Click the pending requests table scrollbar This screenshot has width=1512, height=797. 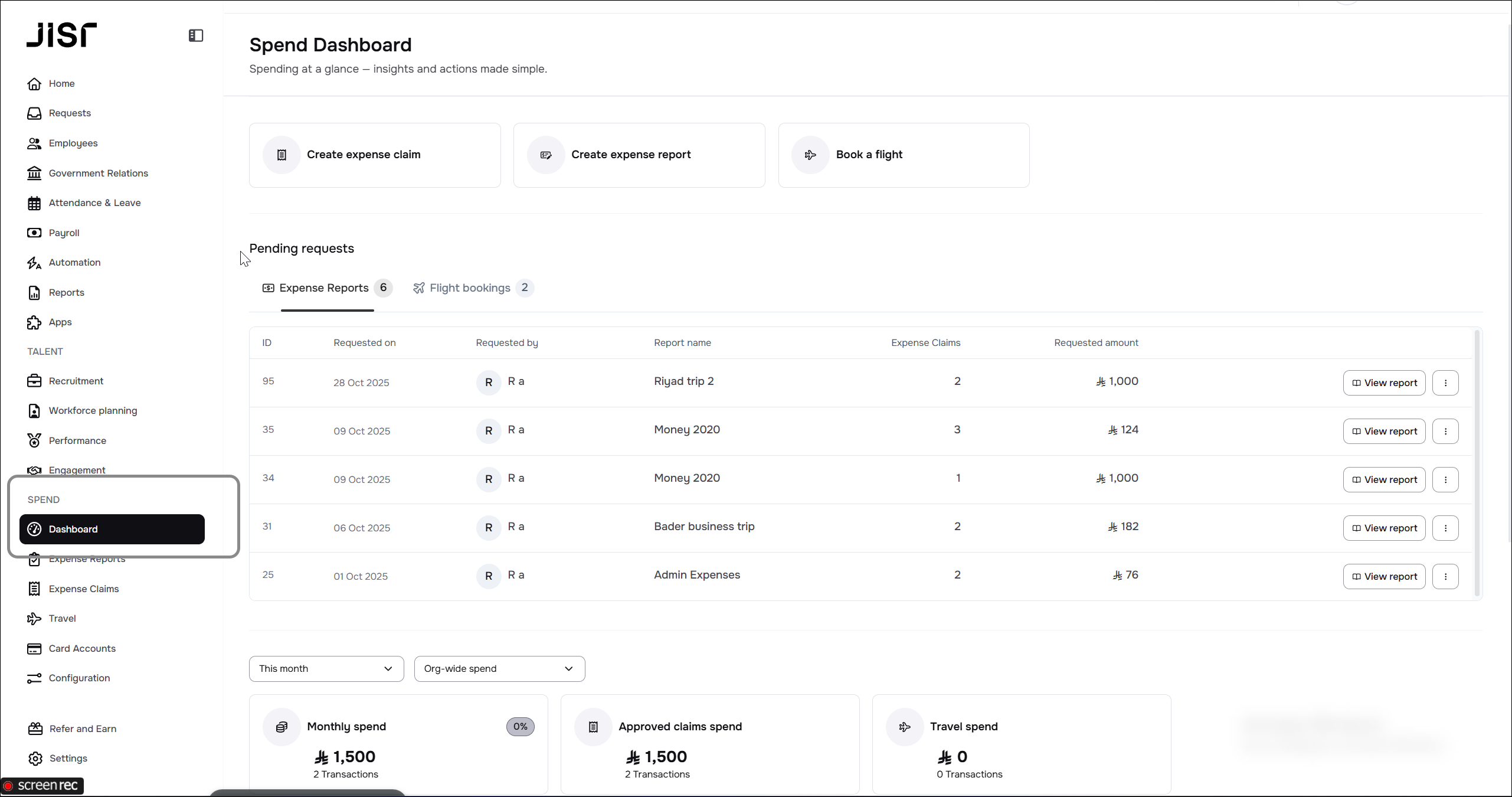point(1477,463)
